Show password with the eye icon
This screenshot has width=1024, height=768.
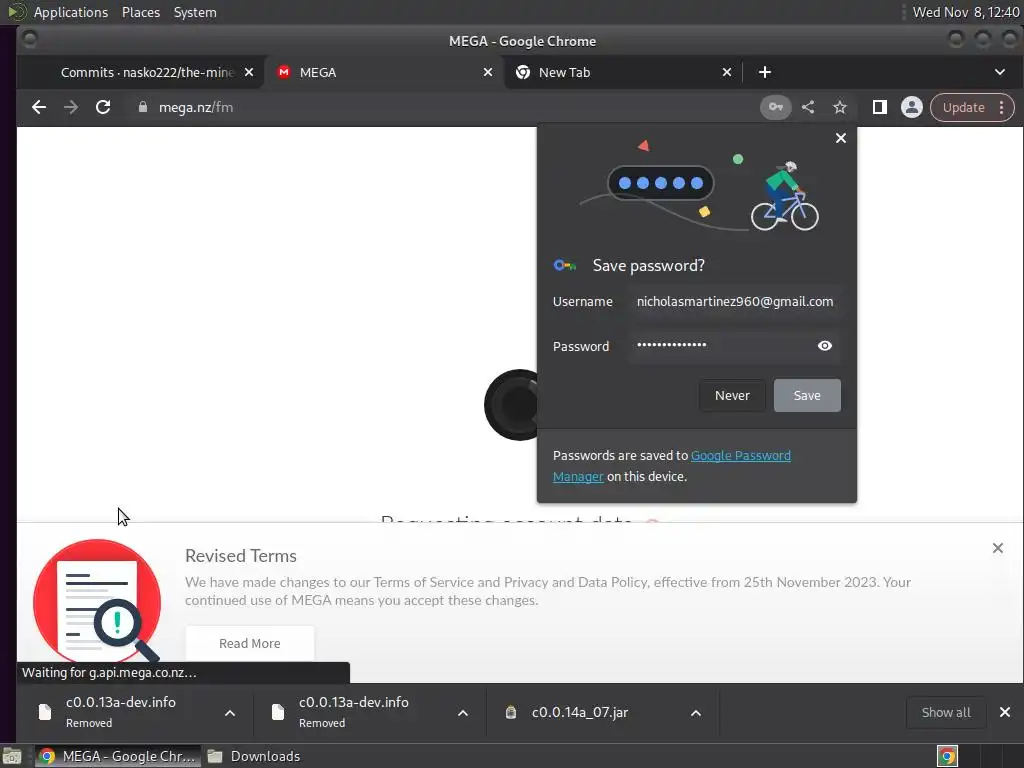point(825,345)
